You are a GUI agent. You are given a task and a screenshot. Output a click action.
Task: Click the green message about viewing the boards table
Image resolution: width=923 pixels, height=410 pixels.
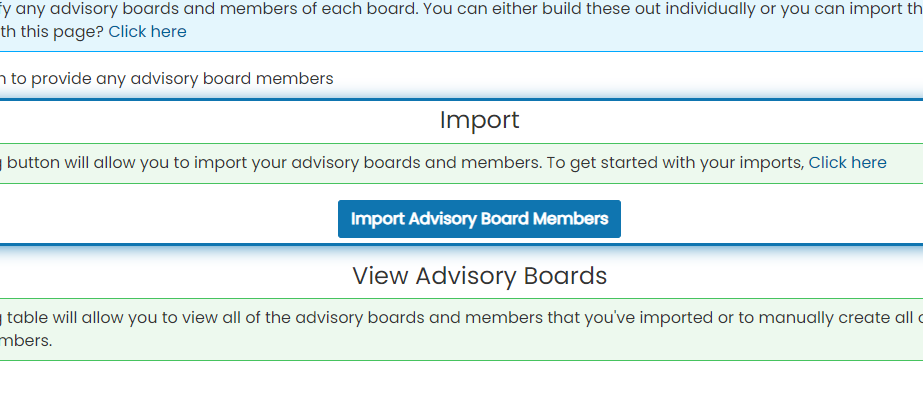coord(462,329)
